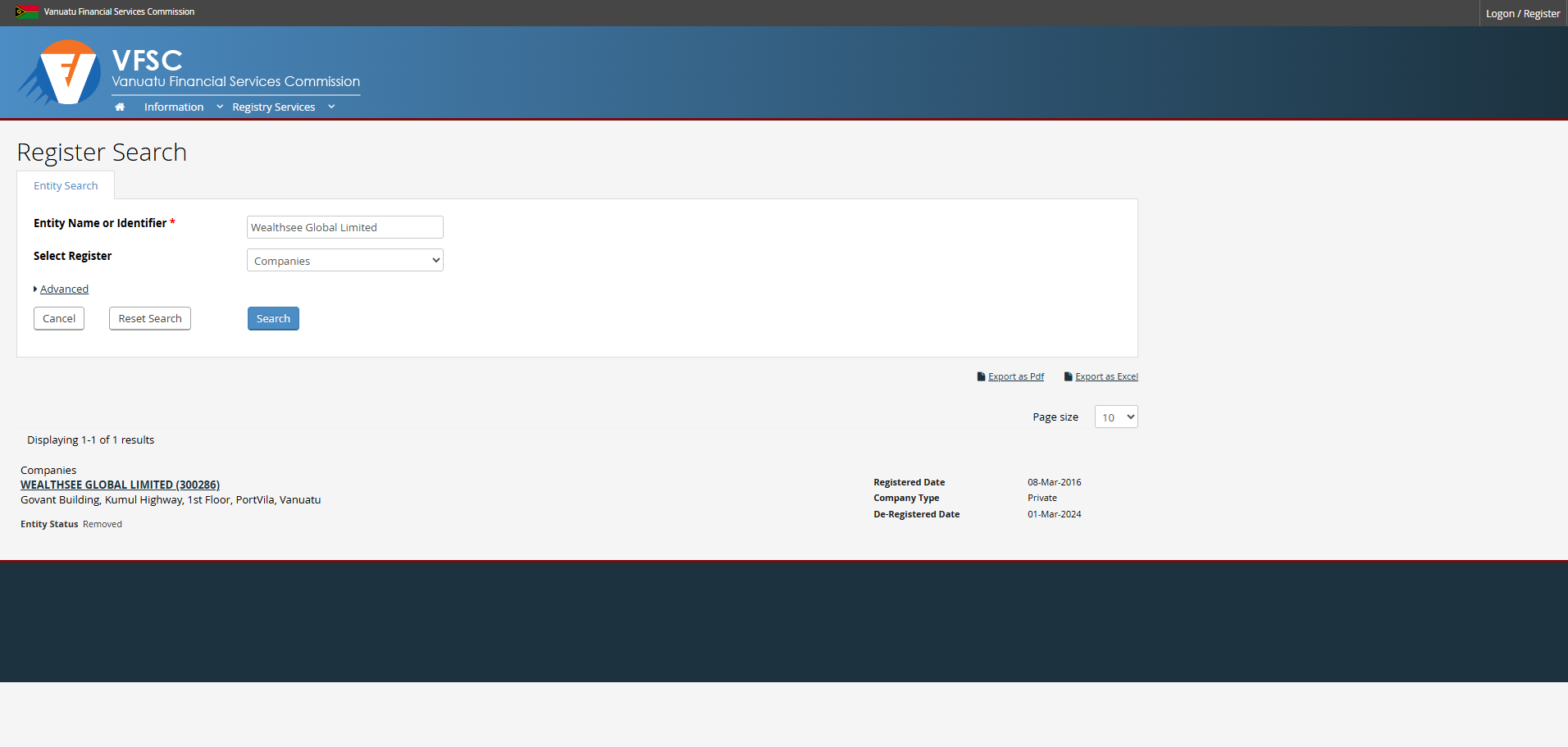Open the Registry Services menu
Screen dimensions: 1568x747
click(273, 107)
